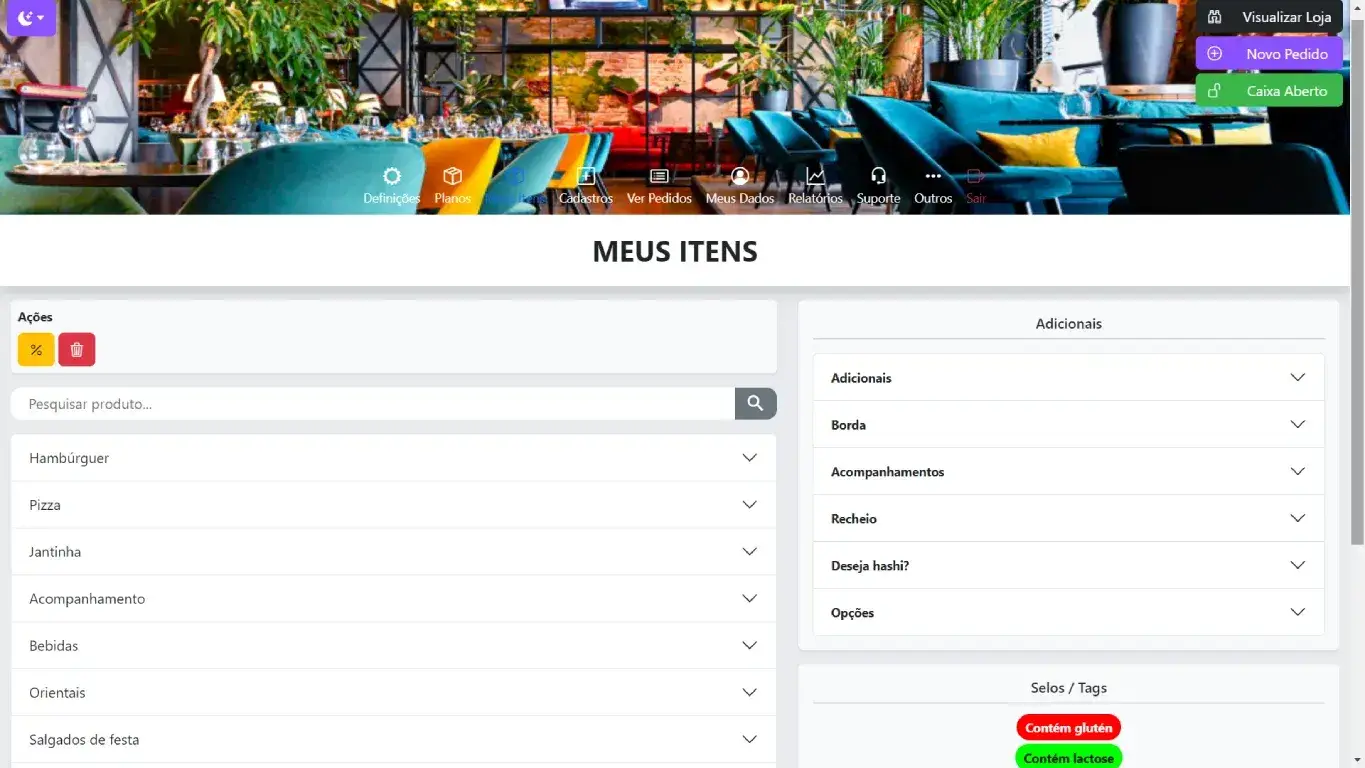Open the Suporte headset icon
The image size is (1365, 768).
coord(879,177)
